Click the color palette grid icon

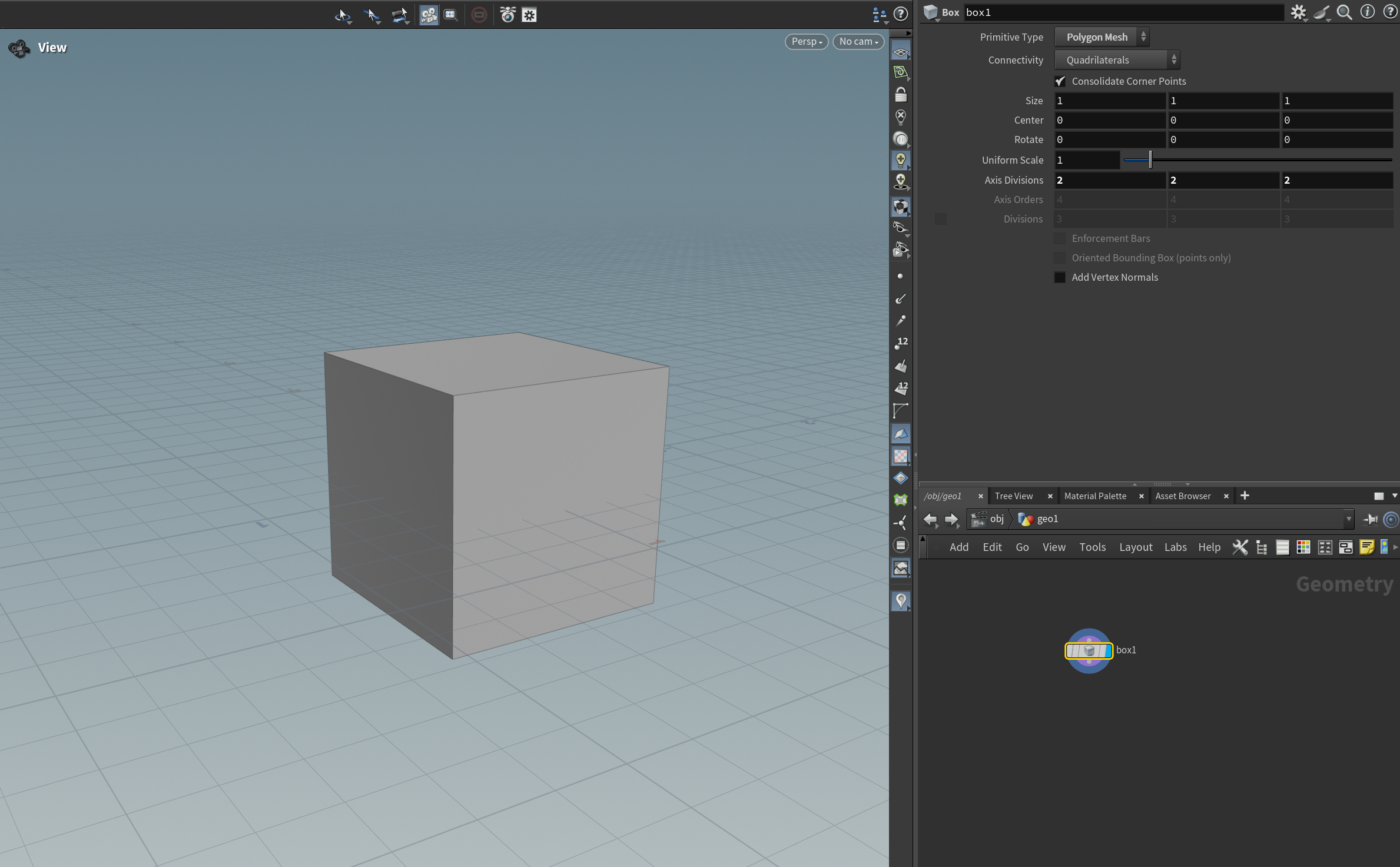(1303, 547)
